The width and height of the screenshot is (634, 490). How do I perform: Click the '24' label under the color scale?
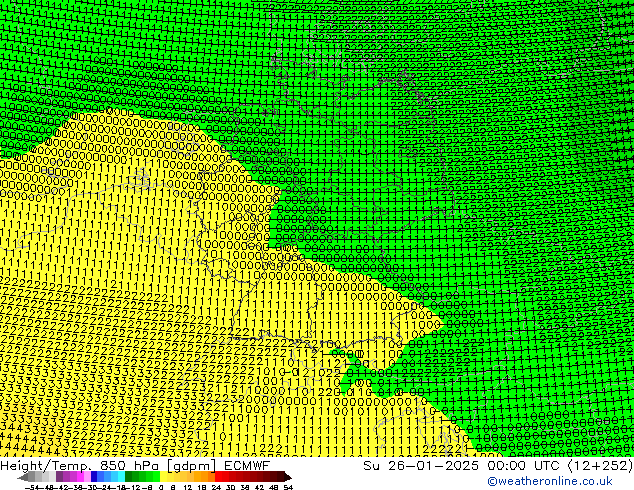(x=216, y=487)
